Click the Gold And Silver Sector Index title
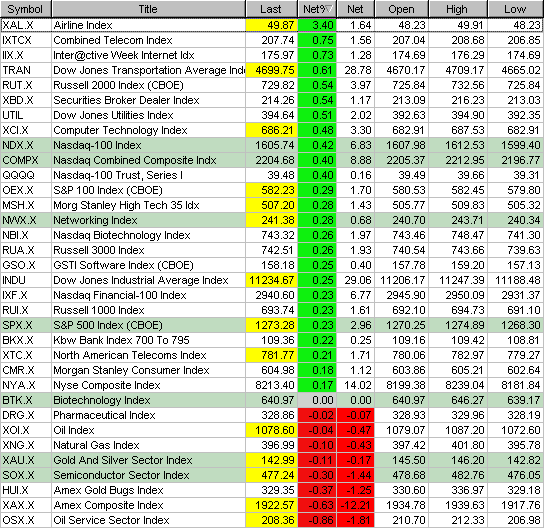544x528 pixels. pyautogui.click(x=123, y=460)
